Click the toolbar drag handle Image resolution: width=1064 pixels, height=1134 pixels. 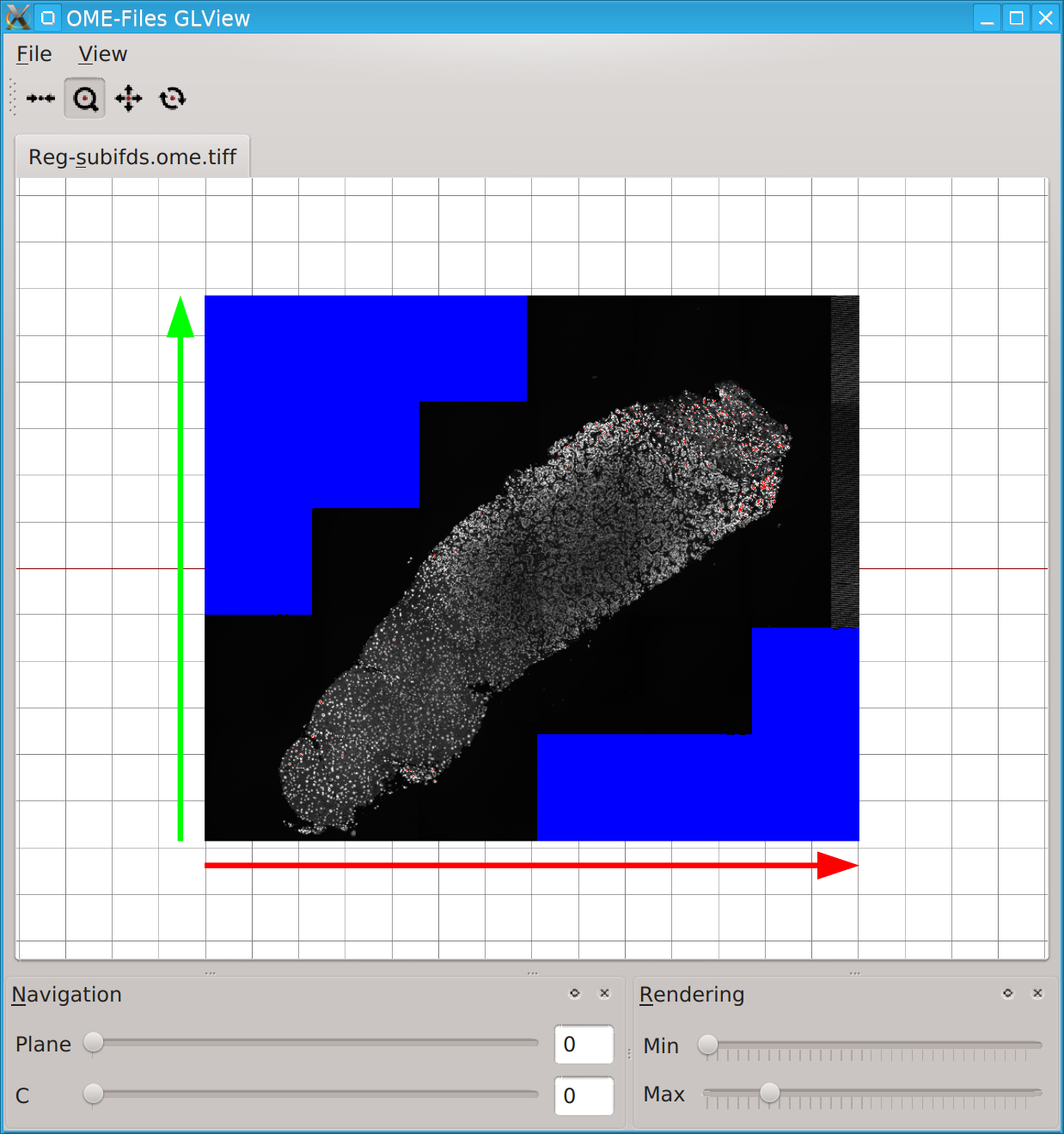click(13, 98)
